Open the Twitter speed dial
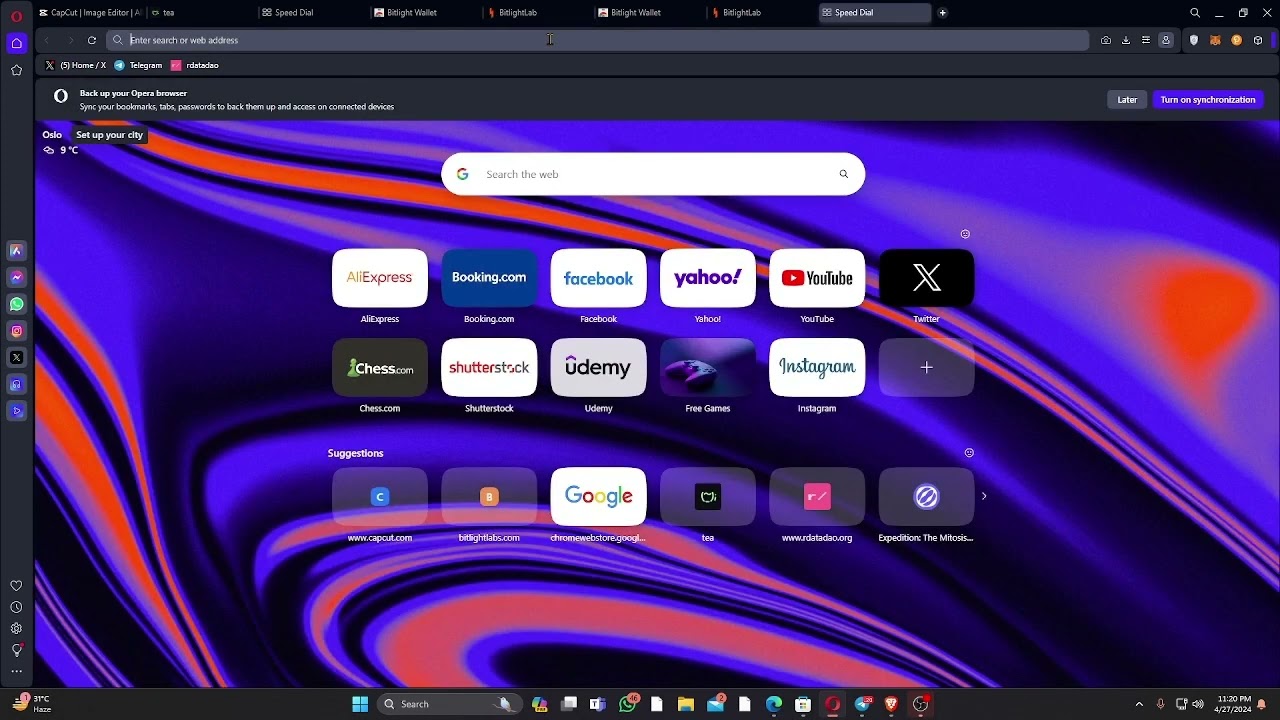The image size is (1280, 720). 926,278
